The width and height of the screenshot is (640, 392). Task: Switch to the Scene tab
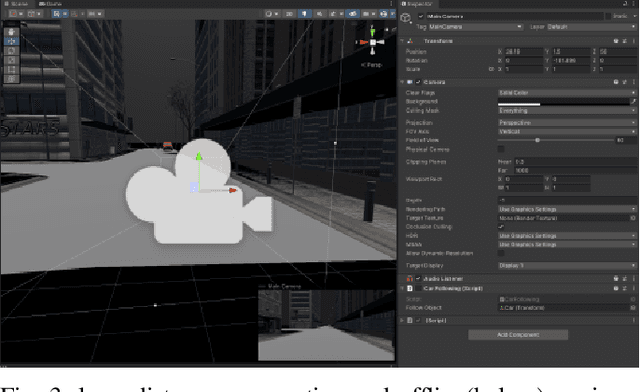point(17,4)
